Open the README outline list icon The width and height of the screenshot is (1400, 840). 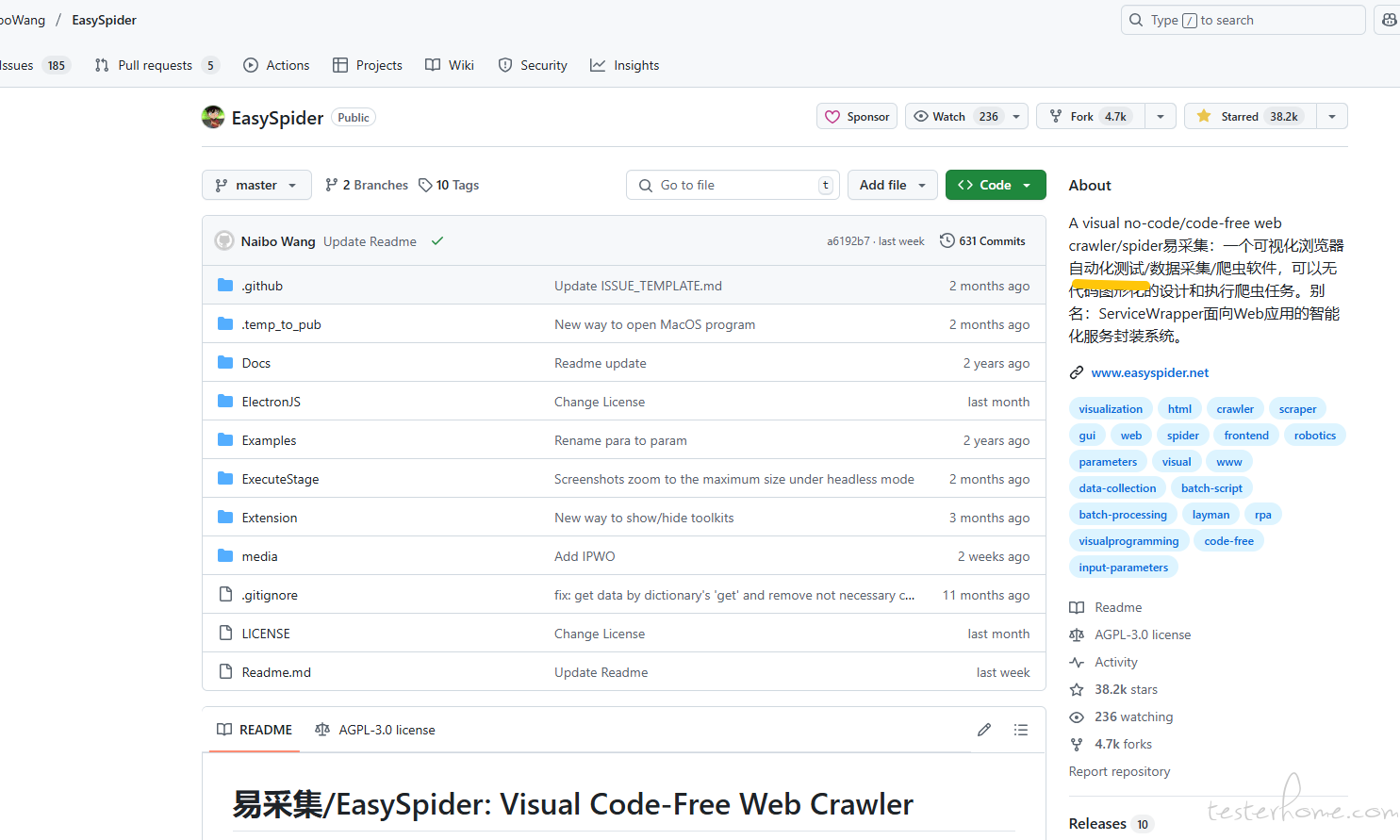pos(1021,730)
